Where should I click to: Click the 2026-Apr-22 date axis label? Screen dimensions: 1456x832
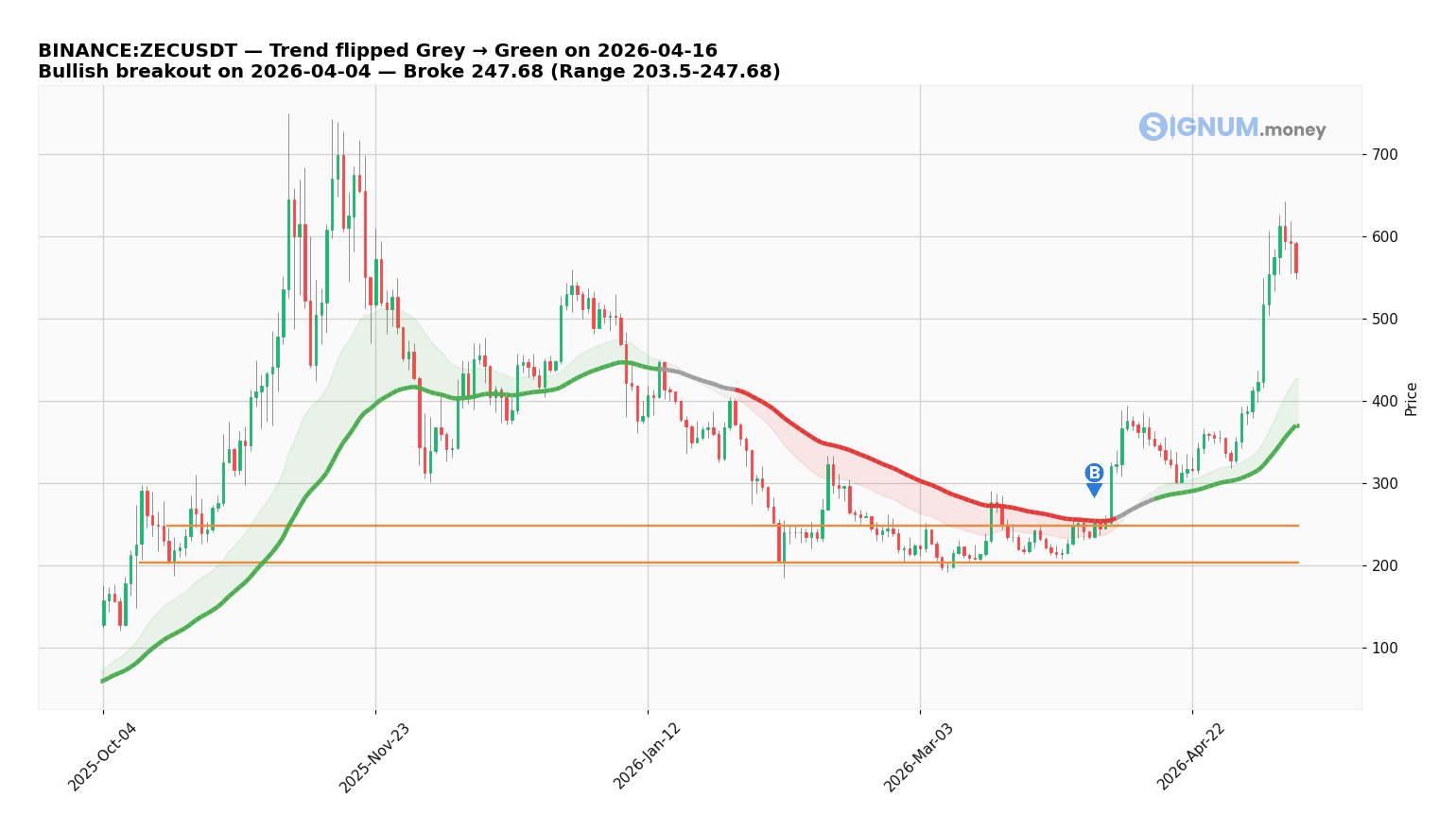[x=1191, y=757]
